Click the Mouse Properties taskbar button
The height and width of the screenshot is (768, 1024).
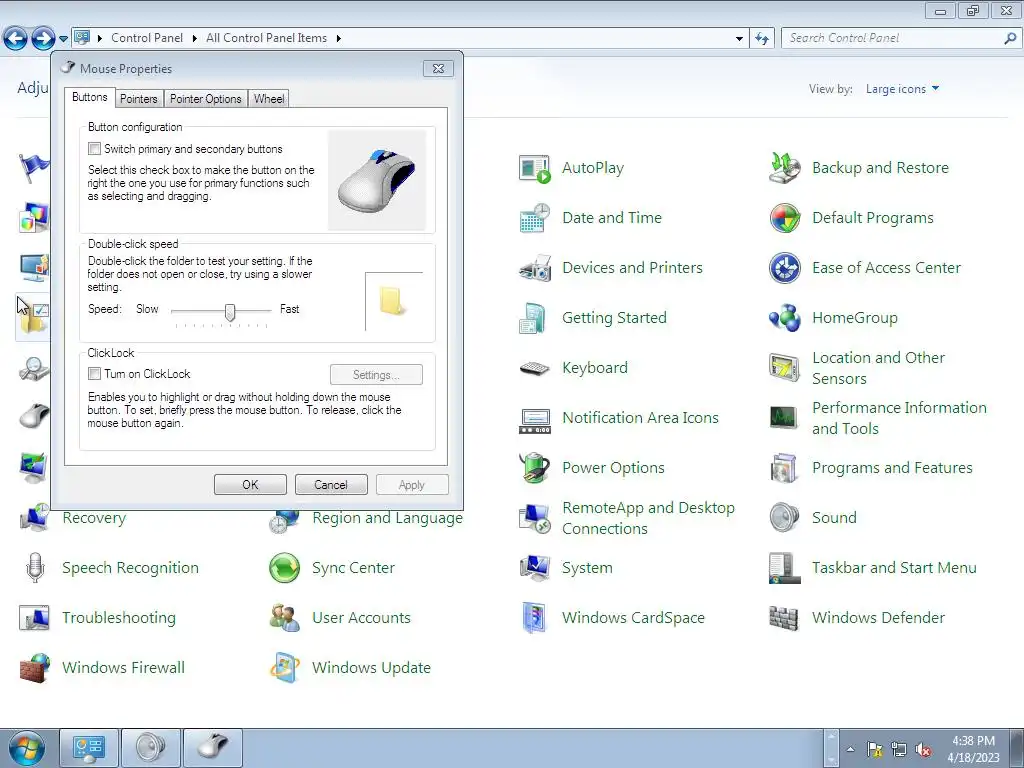click(213, 748)
